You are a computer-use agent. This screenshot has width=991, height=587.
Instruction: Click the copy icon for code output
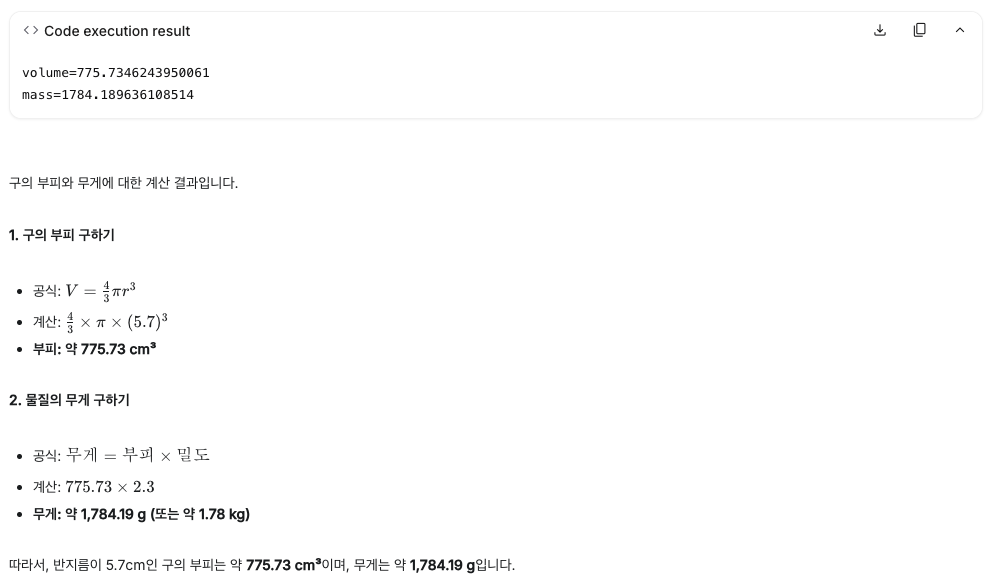(920, 30)
